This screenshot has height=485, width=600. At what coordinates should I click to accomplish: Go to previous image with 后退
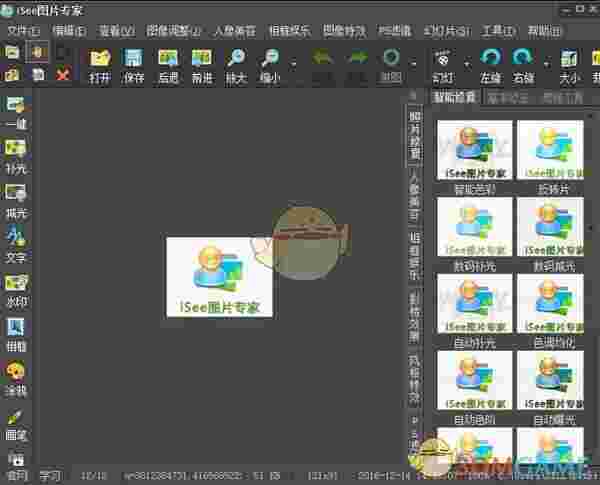(168, 66)
